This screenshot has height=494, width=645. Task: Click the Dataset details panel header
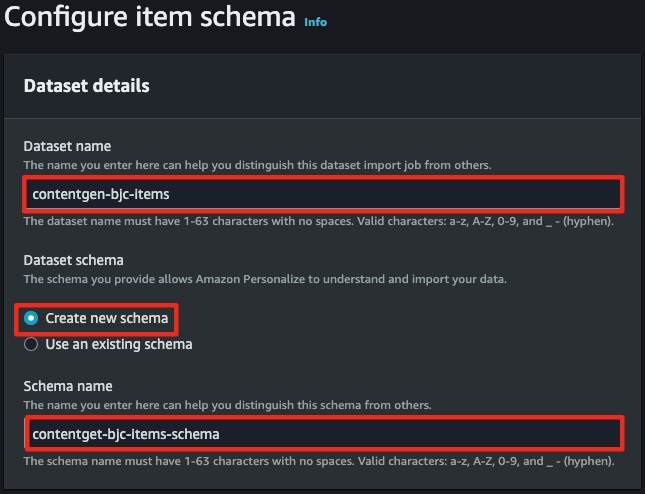(x=86, y=86)
